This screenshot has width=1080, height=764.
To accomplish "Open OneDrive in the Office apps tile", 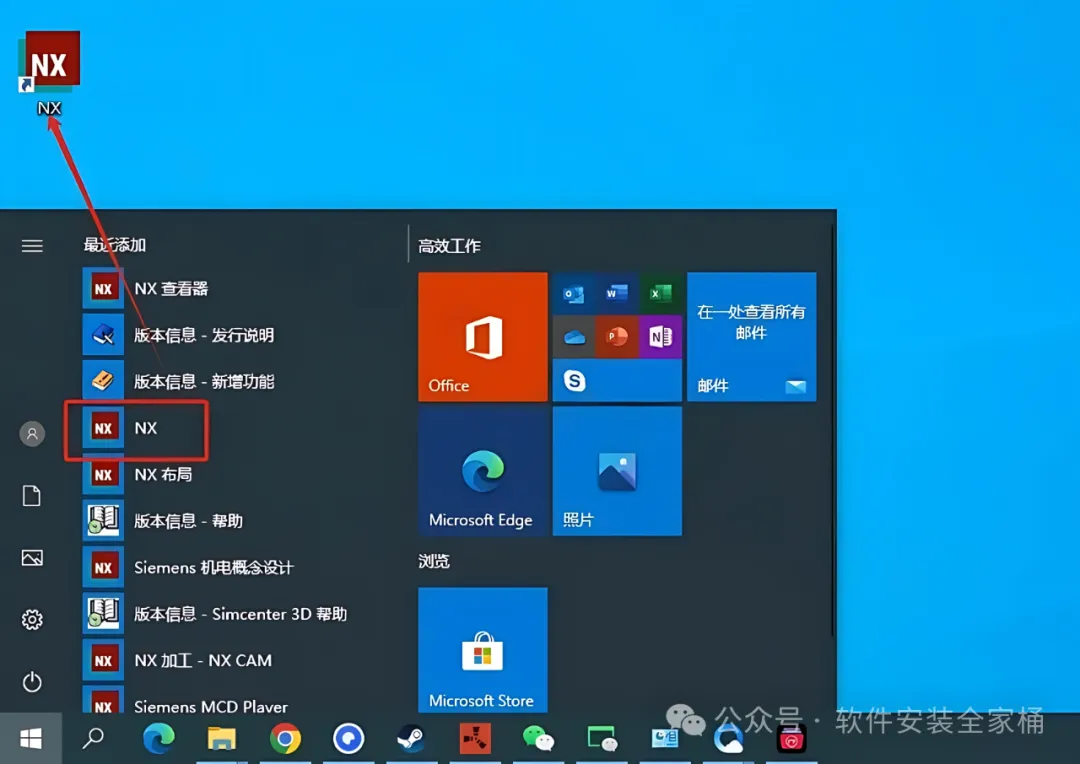I will pyautogui.click(x=574, y=337).
